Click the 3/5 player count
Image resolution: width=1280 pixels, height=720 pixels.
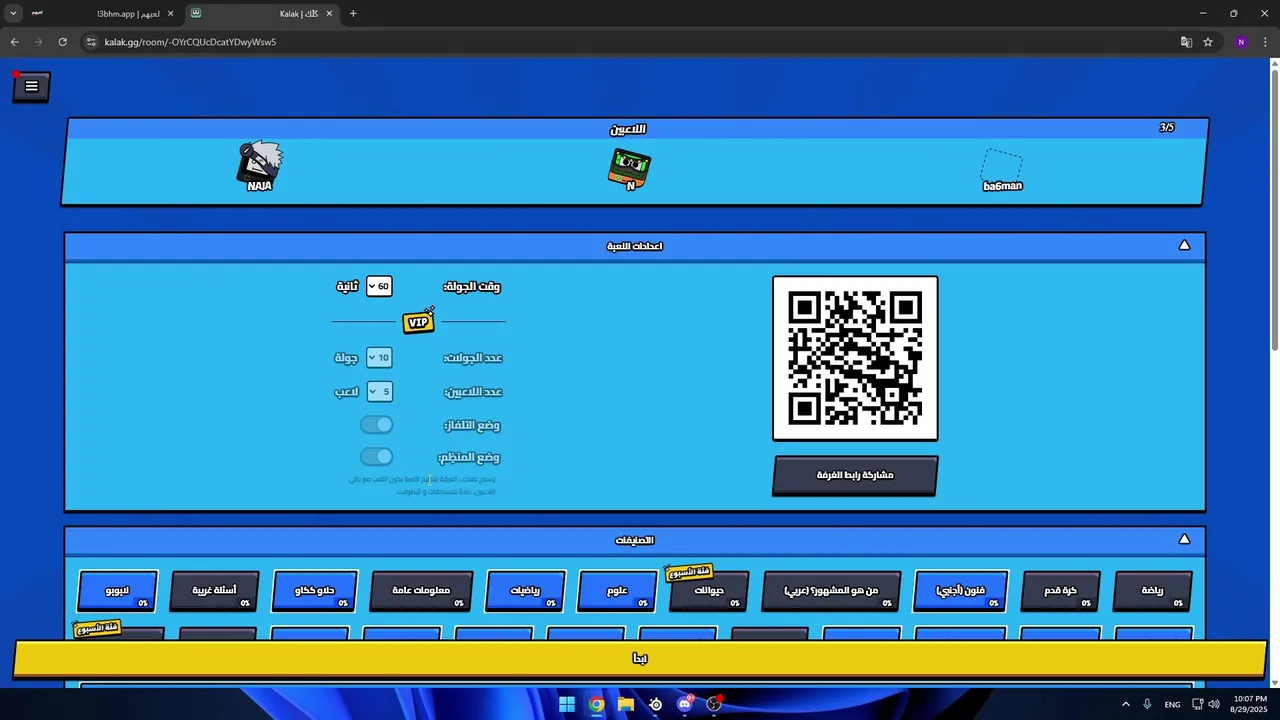click(x=1166, y=128)
